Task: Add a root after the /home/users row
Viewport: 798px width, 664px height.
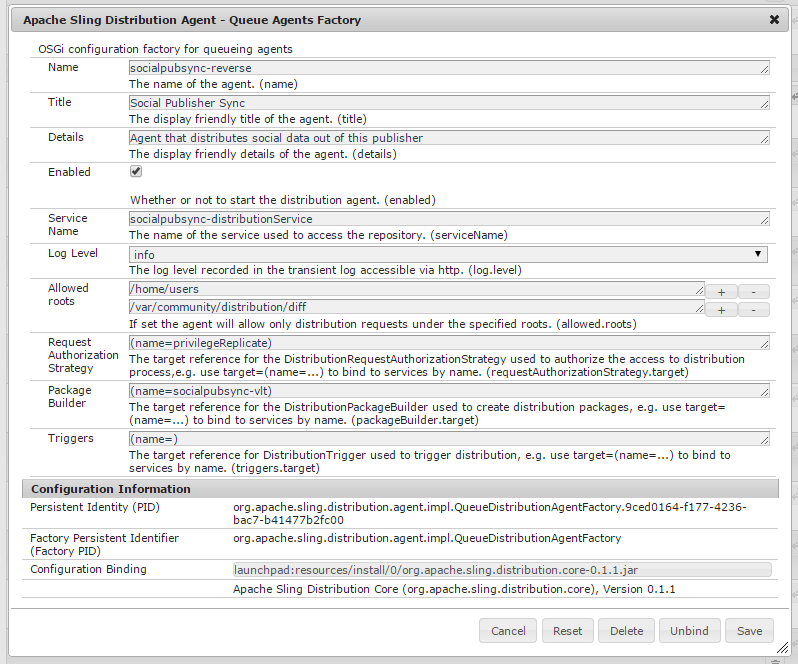Action: pyautogui.click(x=721, y=292)
